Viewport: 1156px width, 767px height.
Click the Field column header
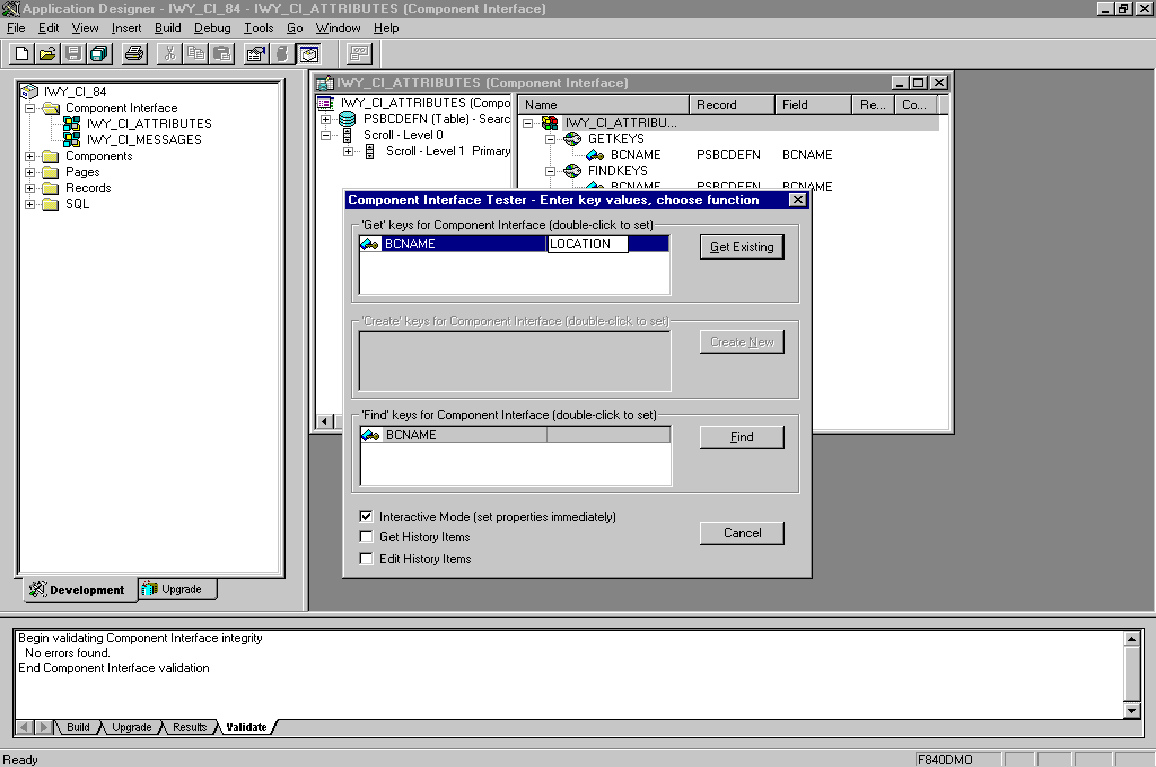tap(813, 105)
